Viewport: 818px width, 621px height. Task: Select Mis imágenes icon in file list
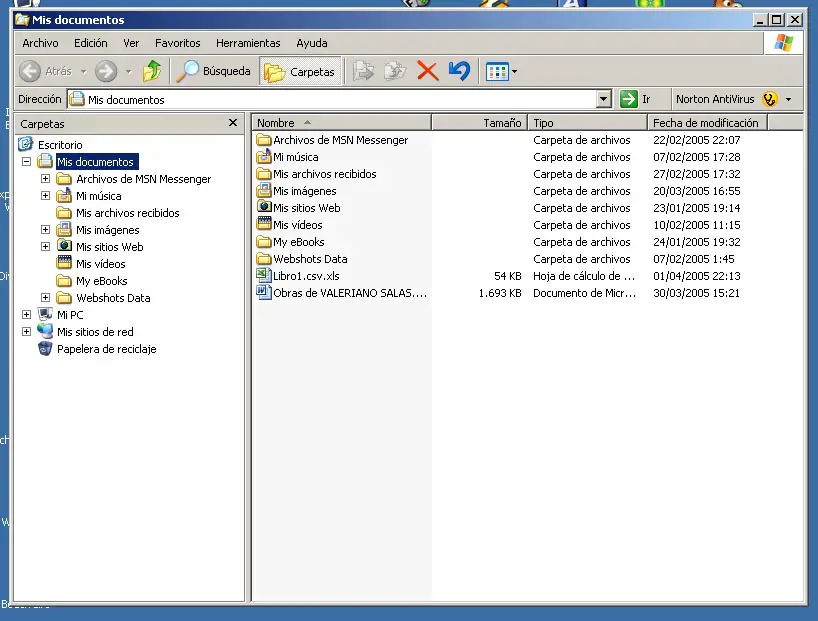coord(264,190)
